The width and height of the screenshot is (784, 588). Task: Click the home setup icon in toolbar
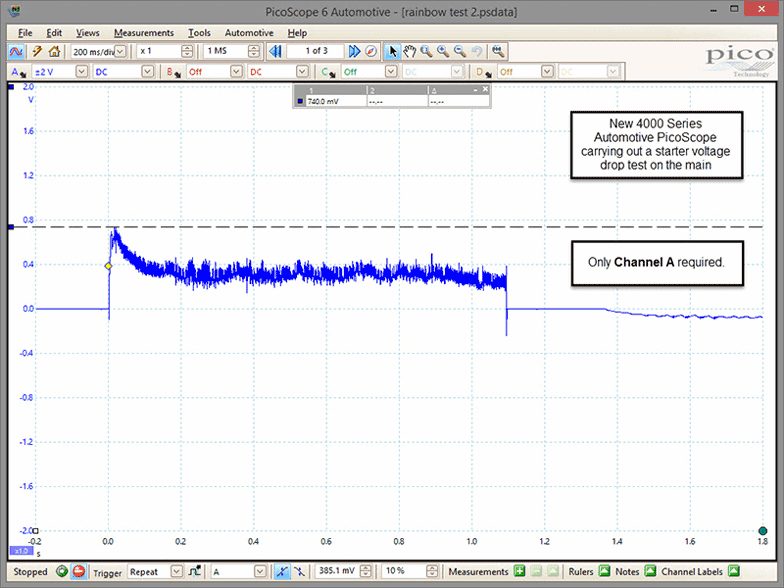coord(54,51)
